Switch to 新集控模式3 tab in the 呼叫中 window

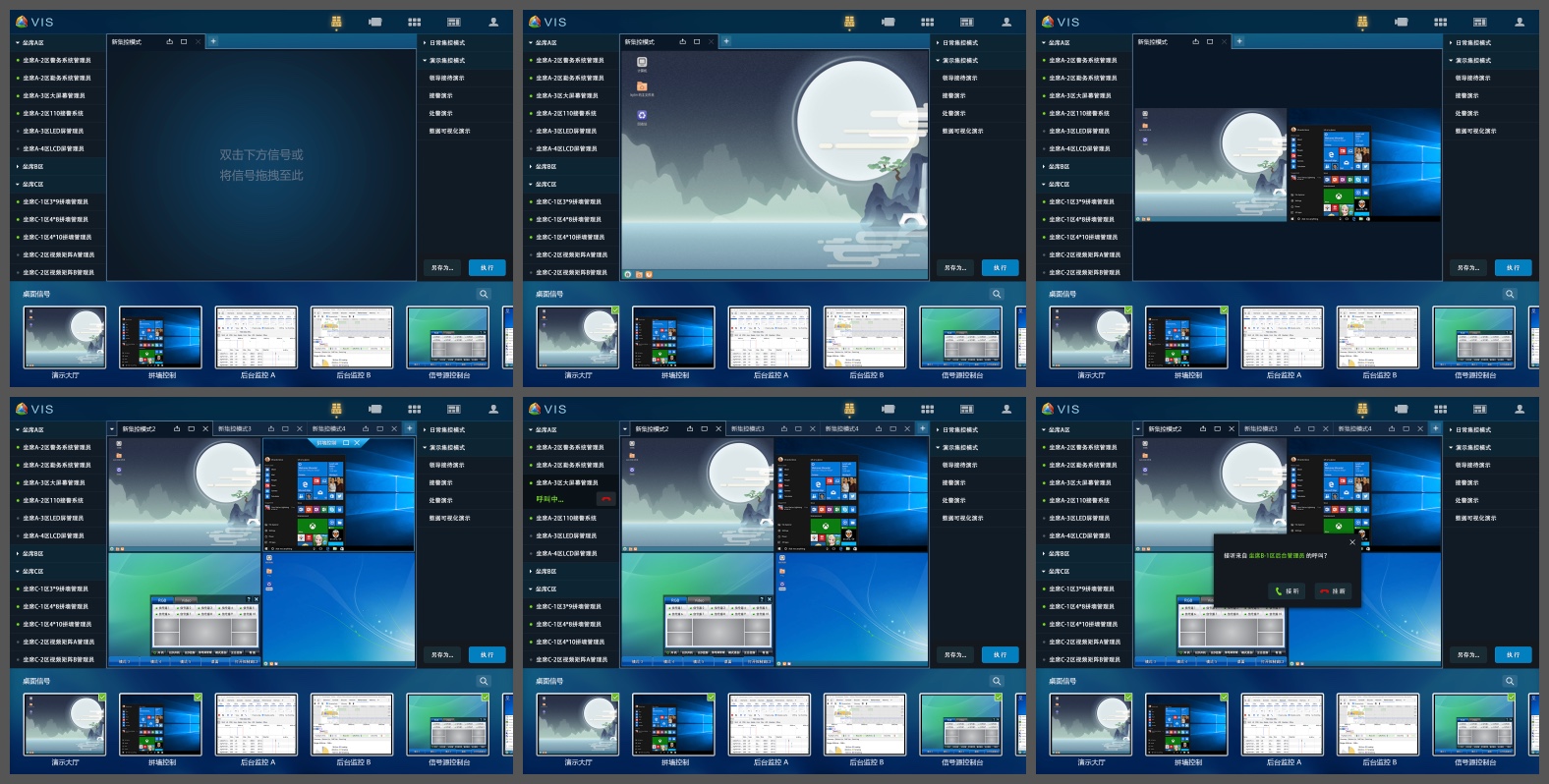[747, 429]
